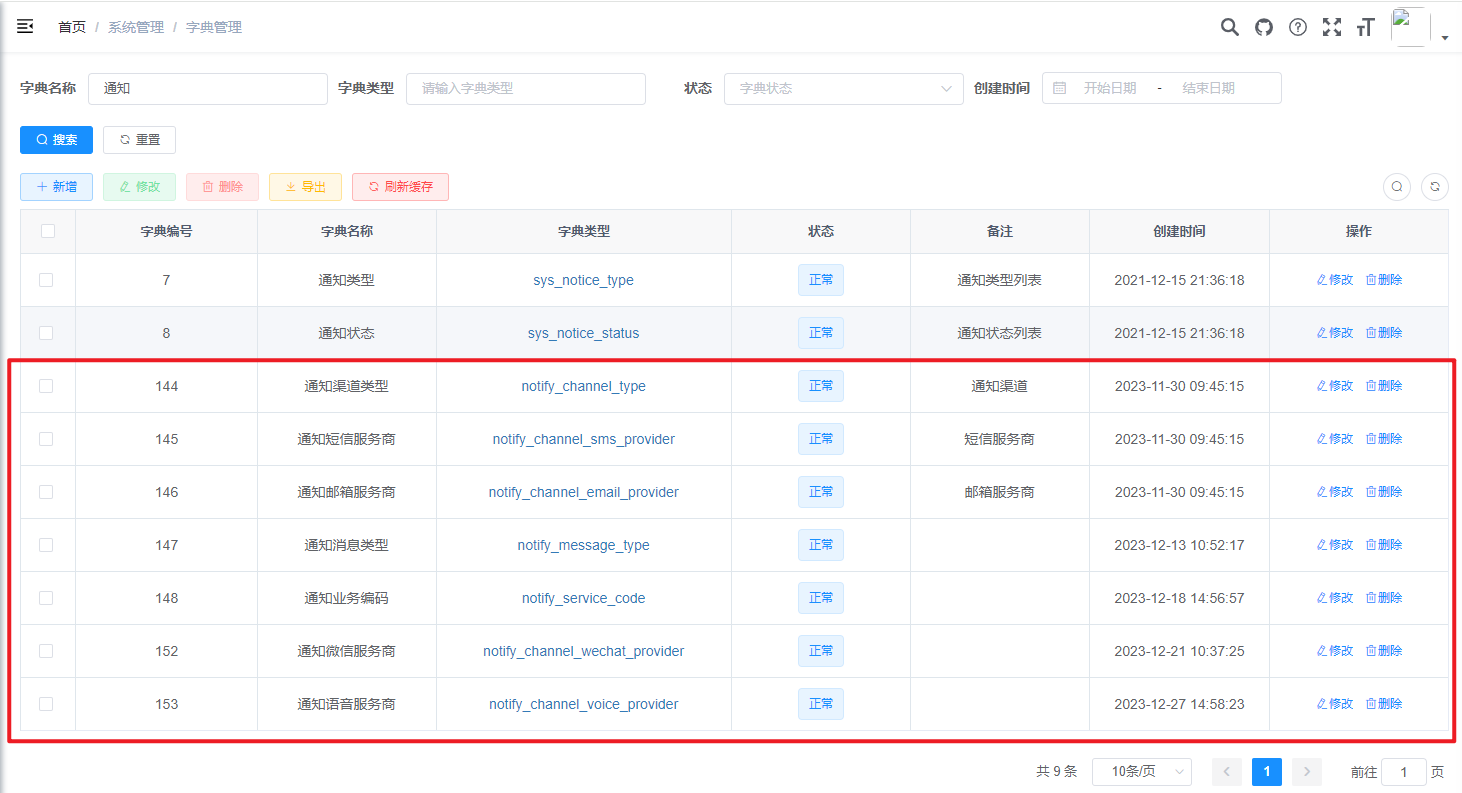Expand the 10条/页 page size selector
The image size is (1462, 793).
point(1141,771)
